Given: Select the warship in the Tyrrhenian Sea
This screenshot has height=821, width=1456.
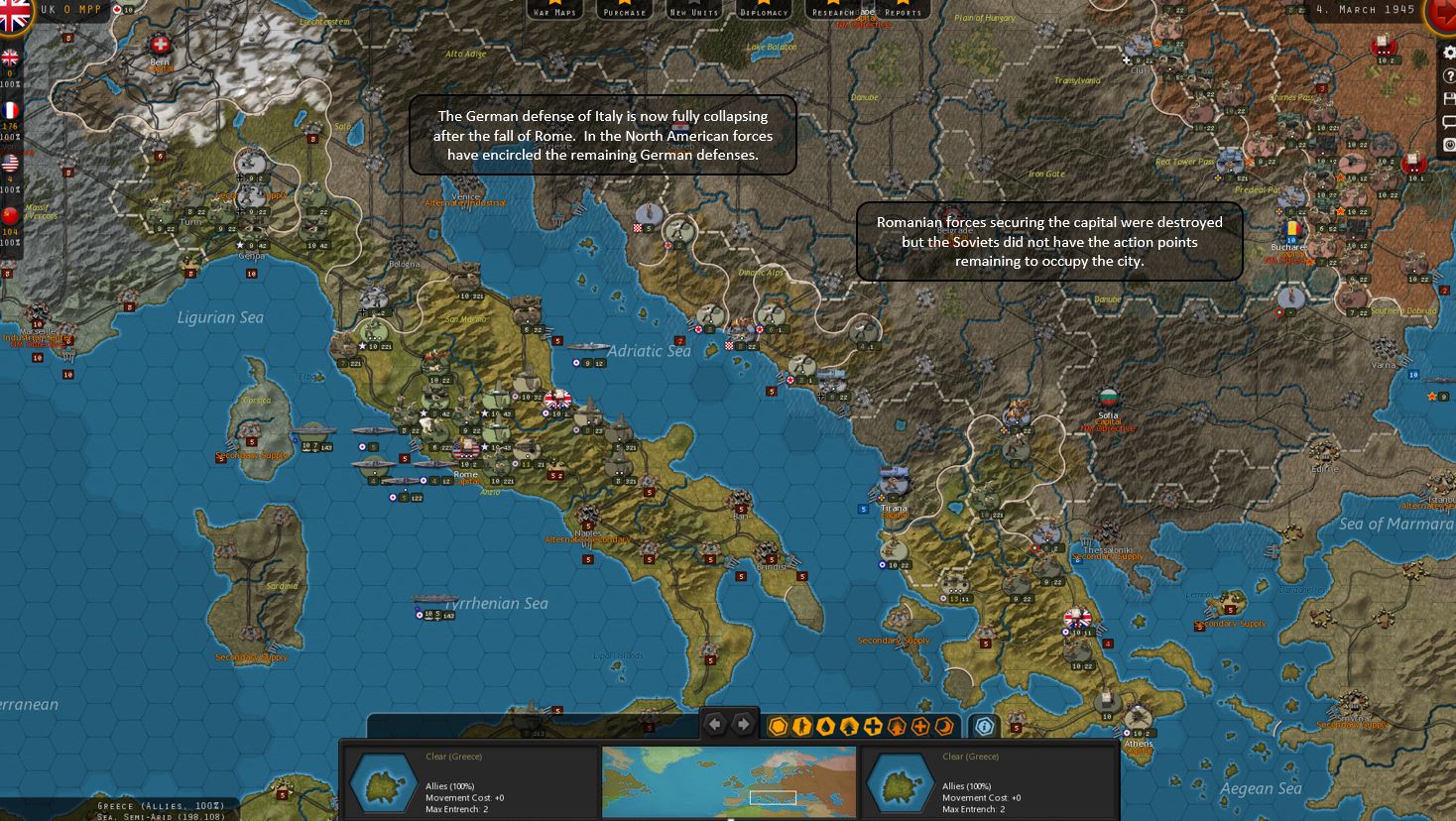Looking at the screenshot, I should pyautogui.click(x=434, y=601).
